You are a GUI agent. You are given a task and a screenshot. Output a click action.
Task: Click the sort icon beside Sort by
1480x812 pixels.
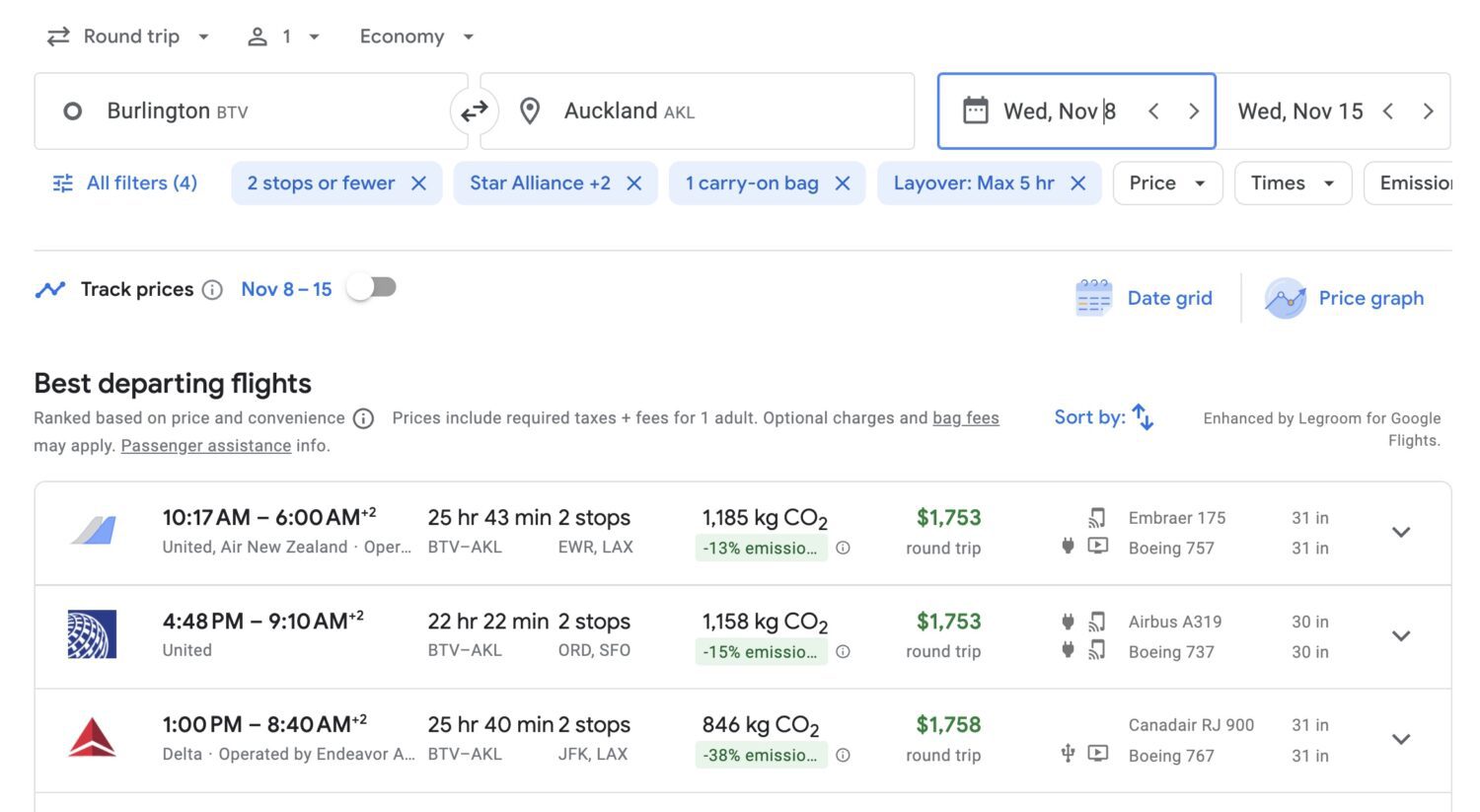tap(1142, 417)
